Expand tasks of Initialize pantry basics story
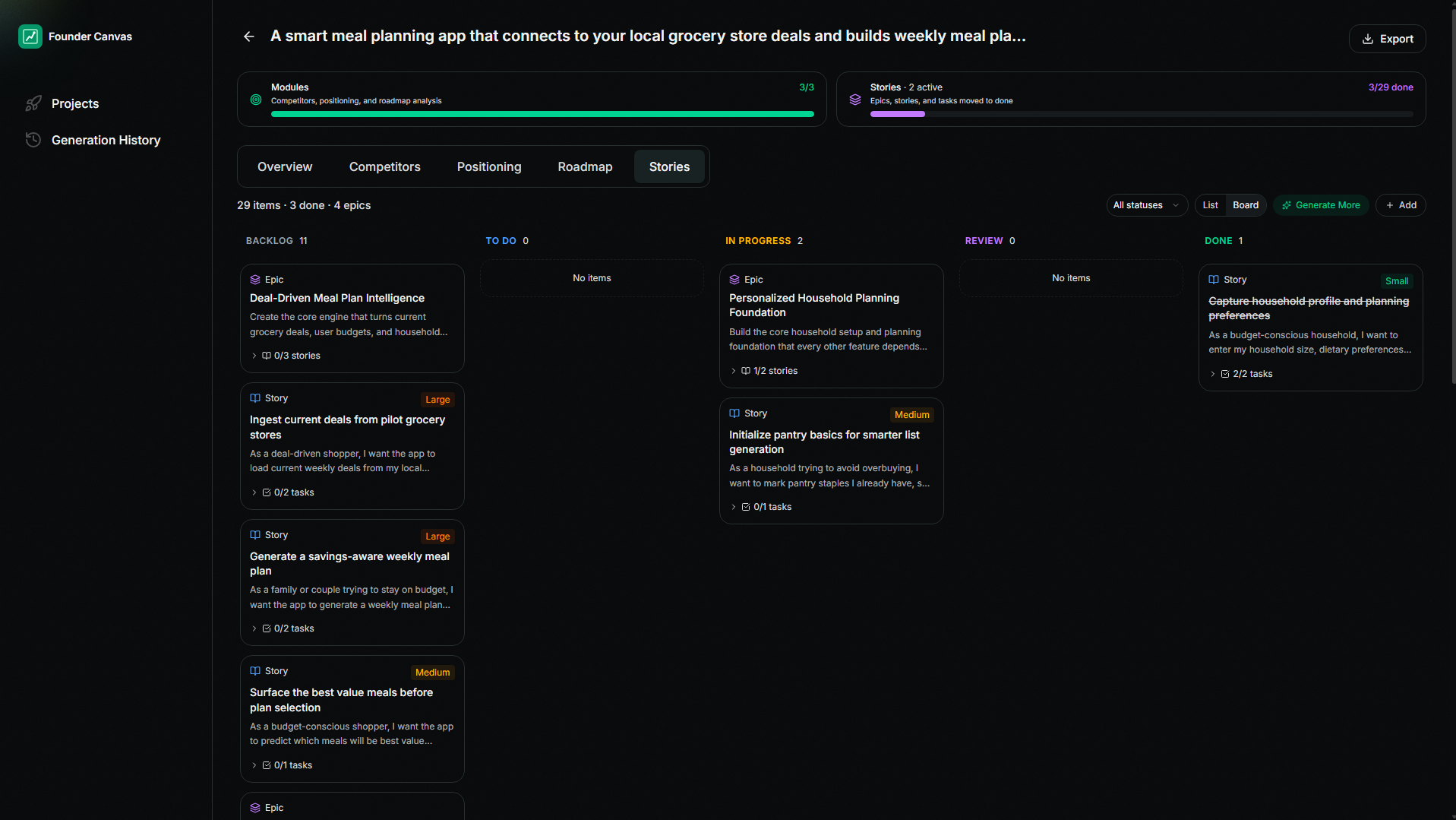 (733, 507)
